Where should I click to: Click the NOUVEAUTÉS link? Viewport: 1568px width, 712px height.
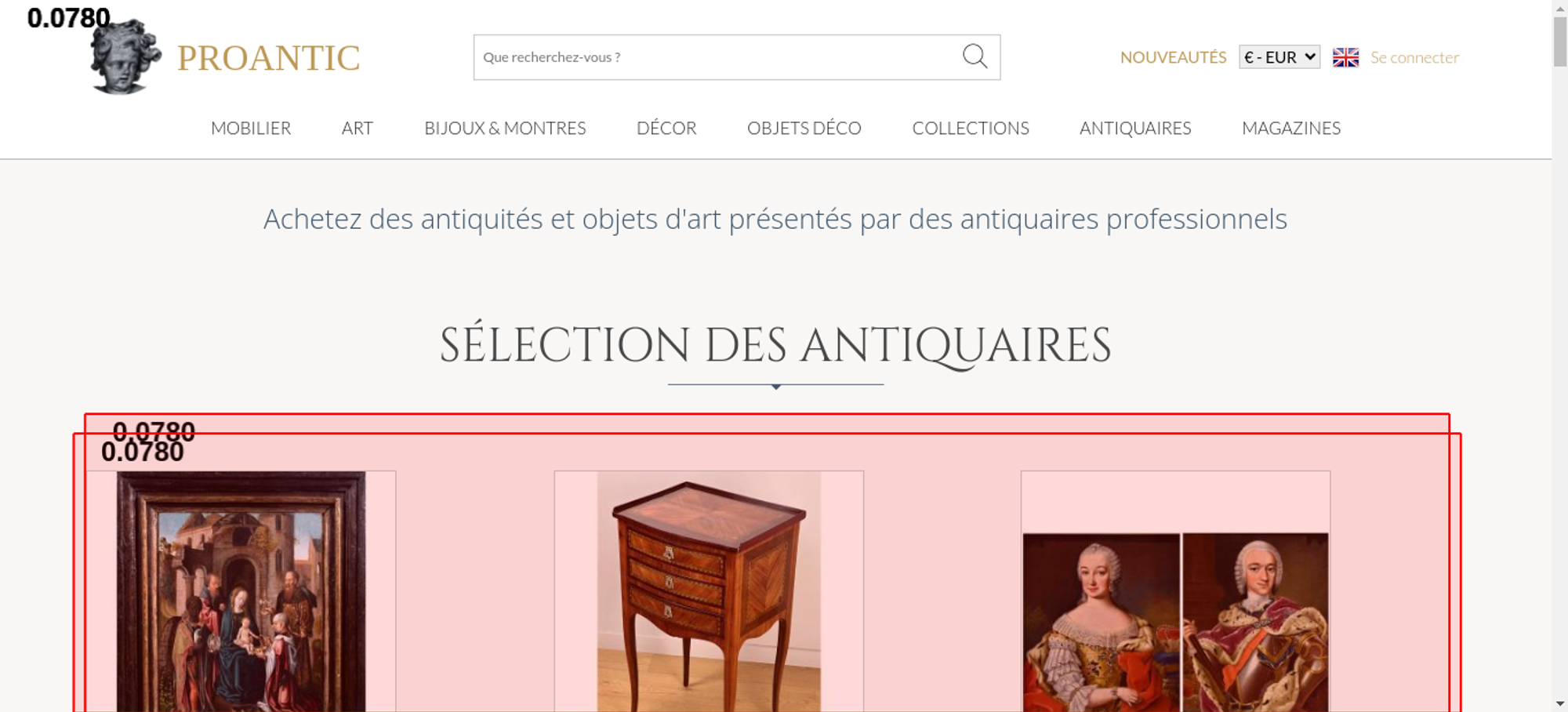click(x=1173, y=57)
